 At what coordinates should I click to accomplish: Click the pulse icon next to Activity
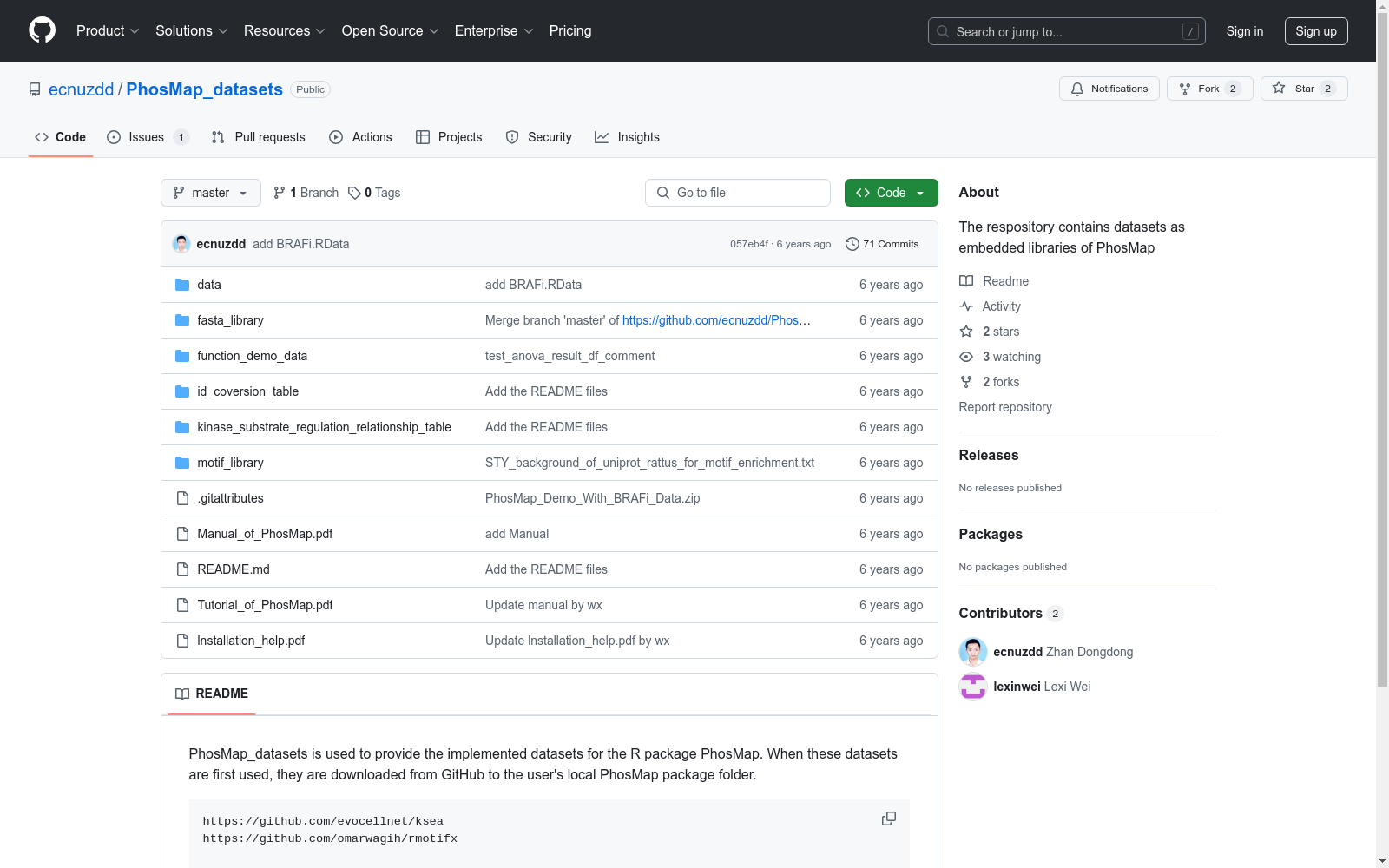966,306
